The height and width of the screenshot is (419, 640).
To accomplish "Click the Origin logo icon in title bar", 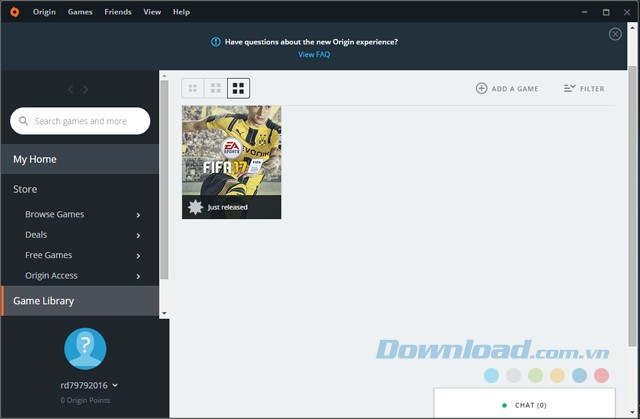I will click(x=12, y=12).
